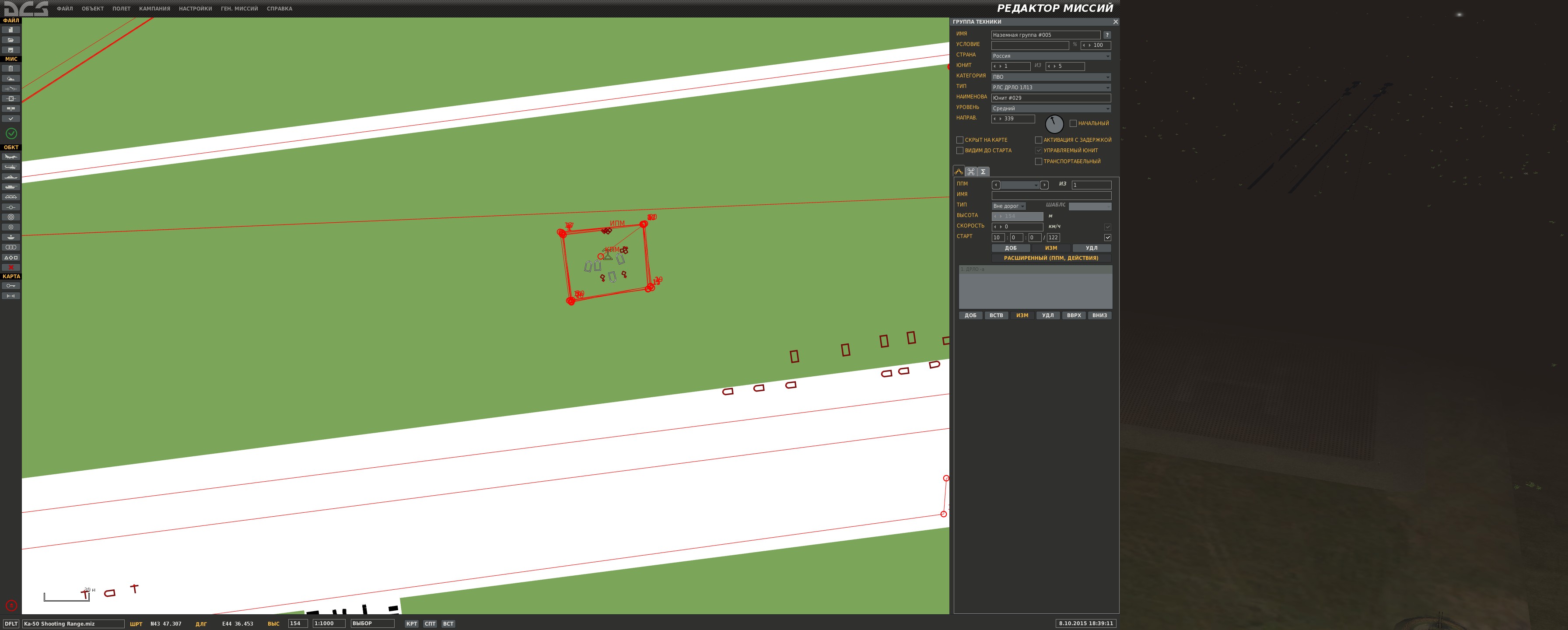Viewport: 1568px width, 630px height.
Task: Enable СКРЫТ НА КАРТЕ checkbox
Action: tap(960, 140)
